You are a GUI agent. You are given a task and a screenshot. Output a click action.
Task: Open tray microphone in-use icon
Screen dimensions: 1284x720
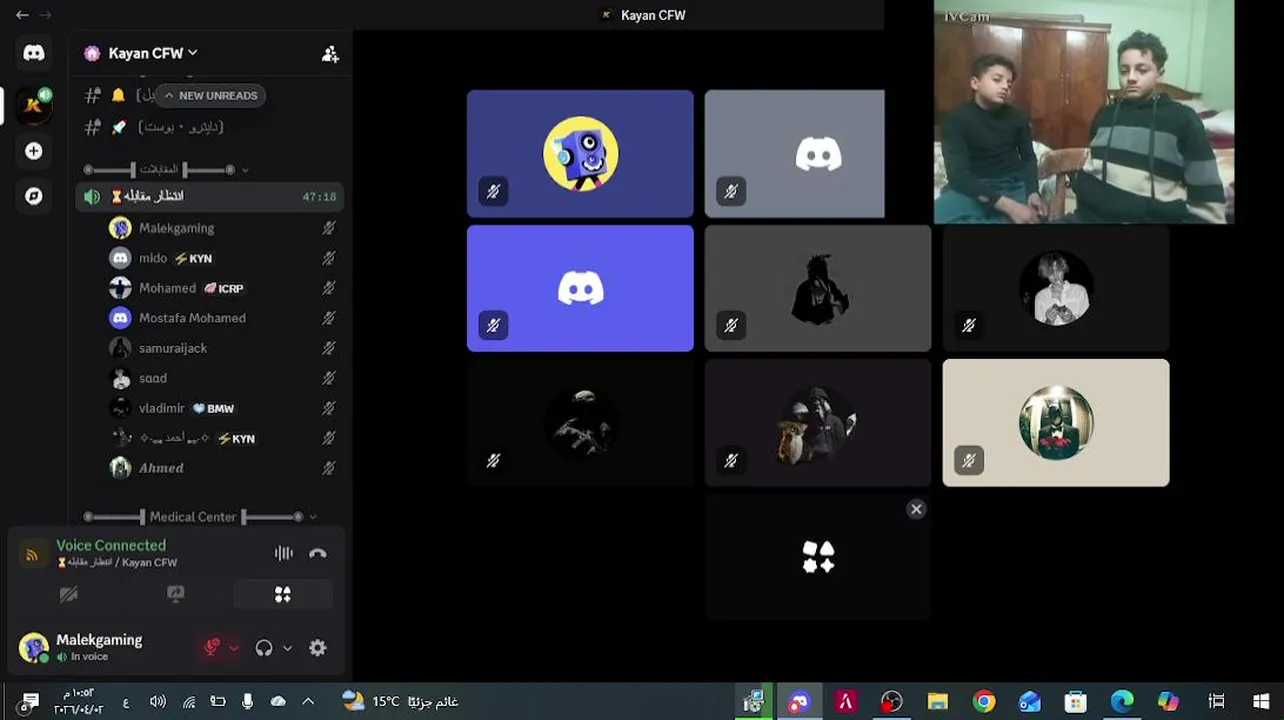[x=247, y=701]
